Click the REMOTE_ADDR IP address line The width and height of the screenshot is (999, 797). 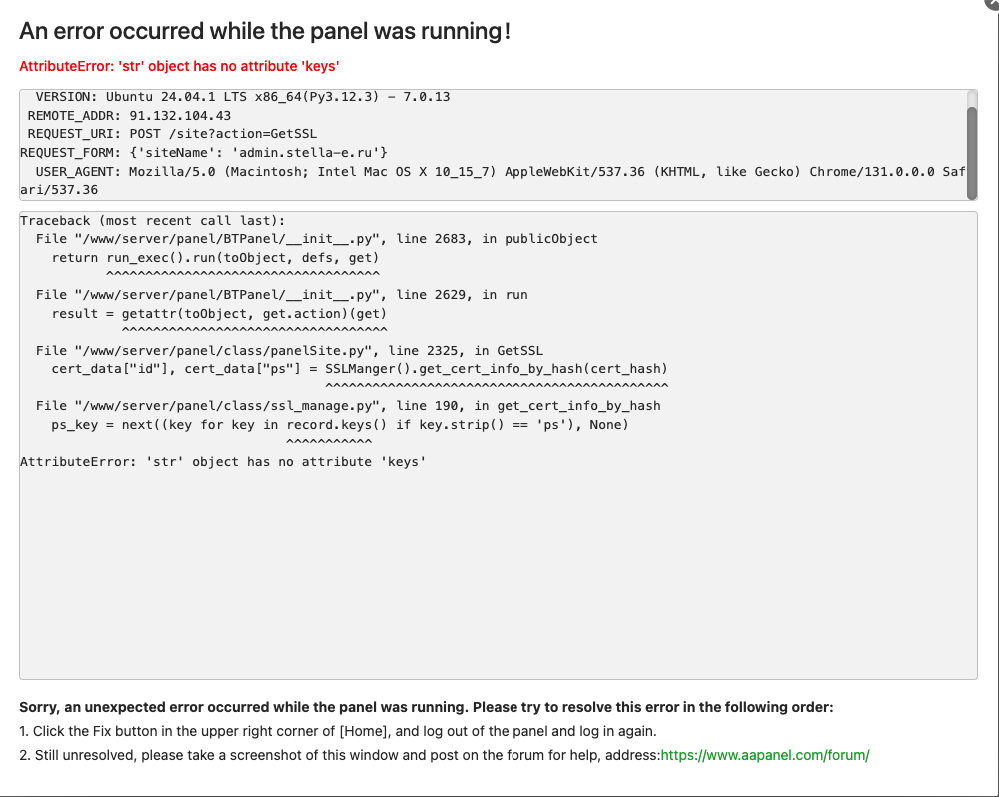click(x=129, y=116)
